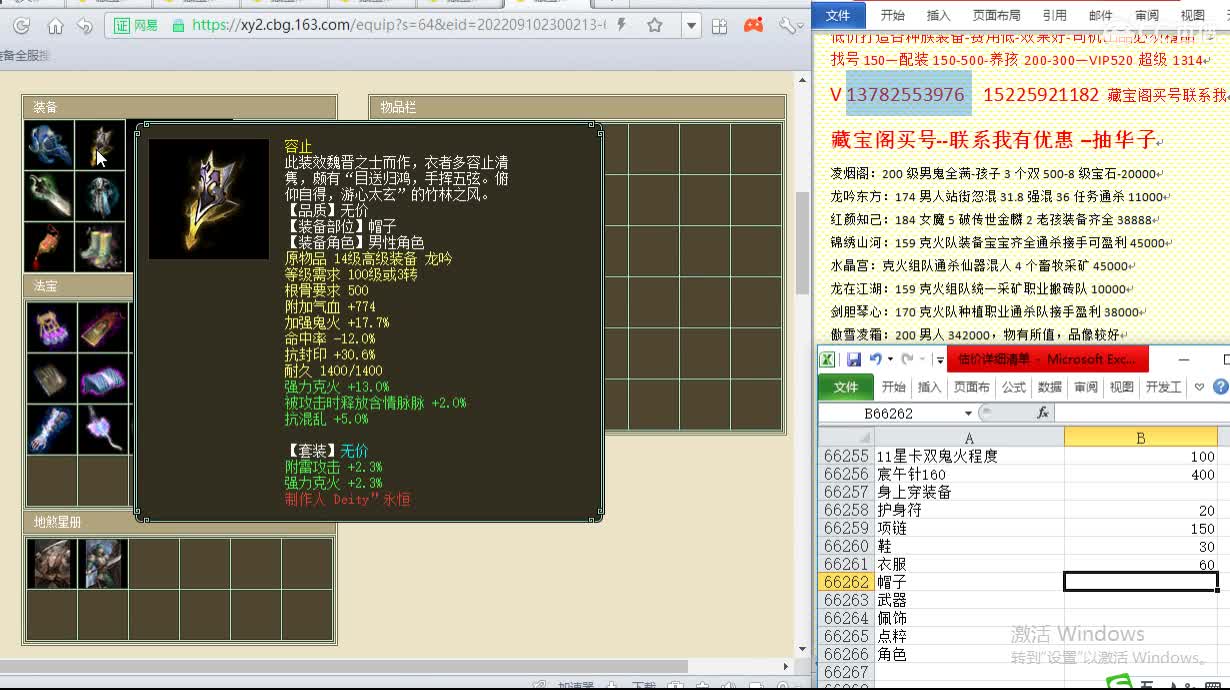This screenshot has width=1230, height=690.
Task: Click the gray book 法宝 item icon
Action: pyautogui.click(x=52, y=379)
